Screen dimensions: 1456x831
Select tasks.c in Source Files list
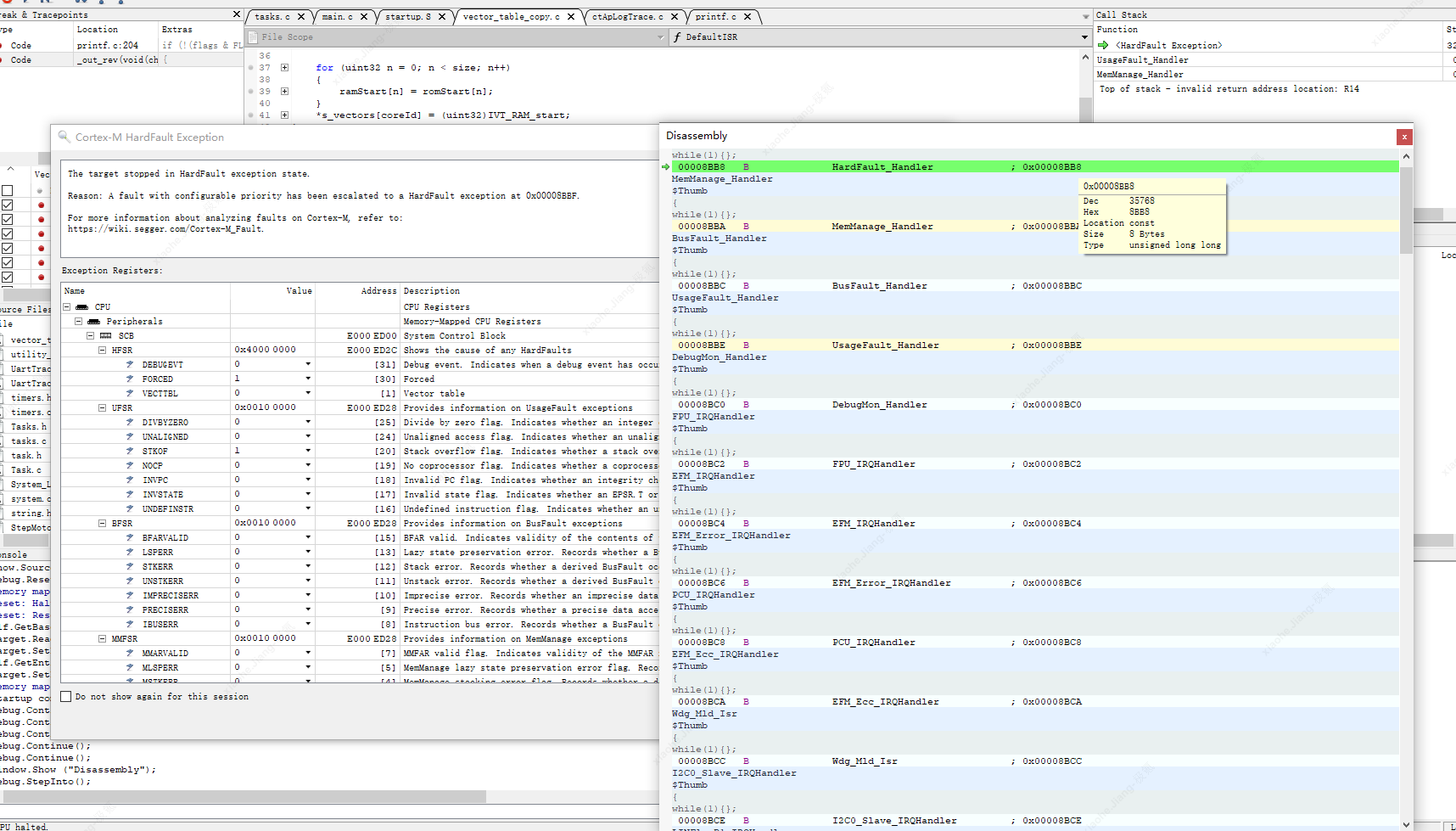coord(29,441)
